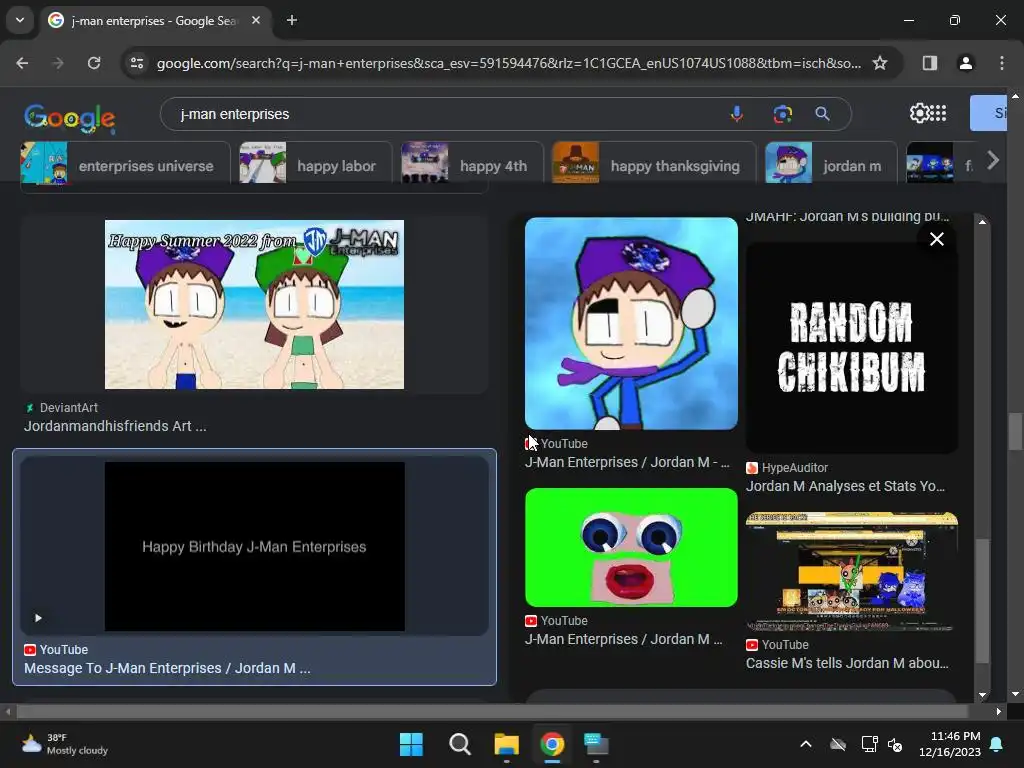This screenshot has width=1024, height=768.
Task: Select the 'happy labor' filter chip
Action: pyautogui.click(x=315, y=163)
